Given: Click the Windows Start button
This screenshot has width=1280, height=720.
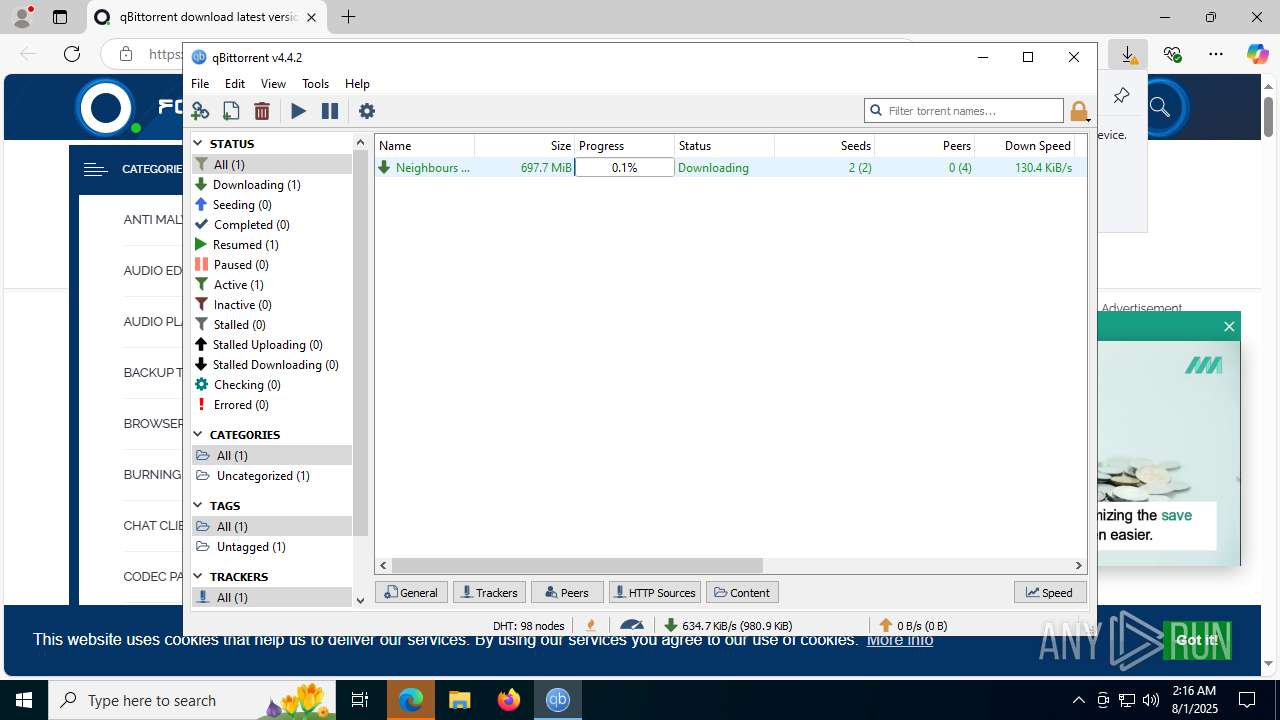Looking at the screenshot, I should point(24,700).
